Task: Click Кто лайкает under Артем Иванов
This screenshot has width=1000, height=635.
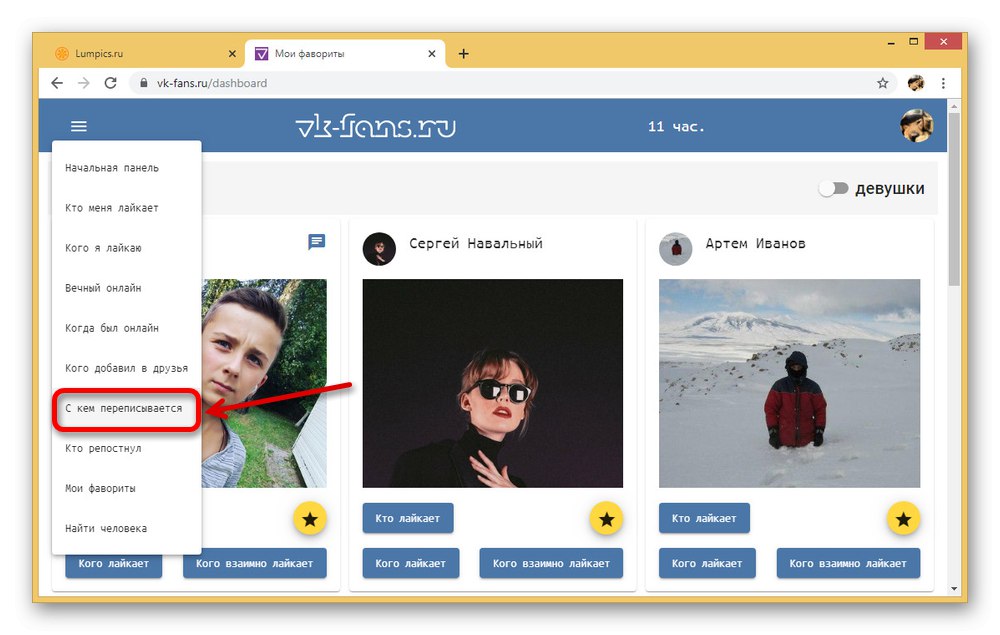Action: click(x=704, y=518)
